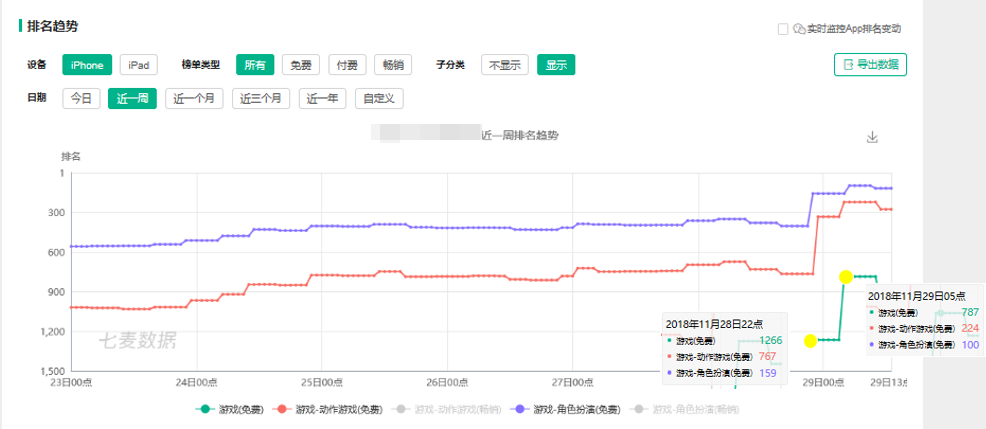Click yellow data point at rank 787

[x=846, y=276]
